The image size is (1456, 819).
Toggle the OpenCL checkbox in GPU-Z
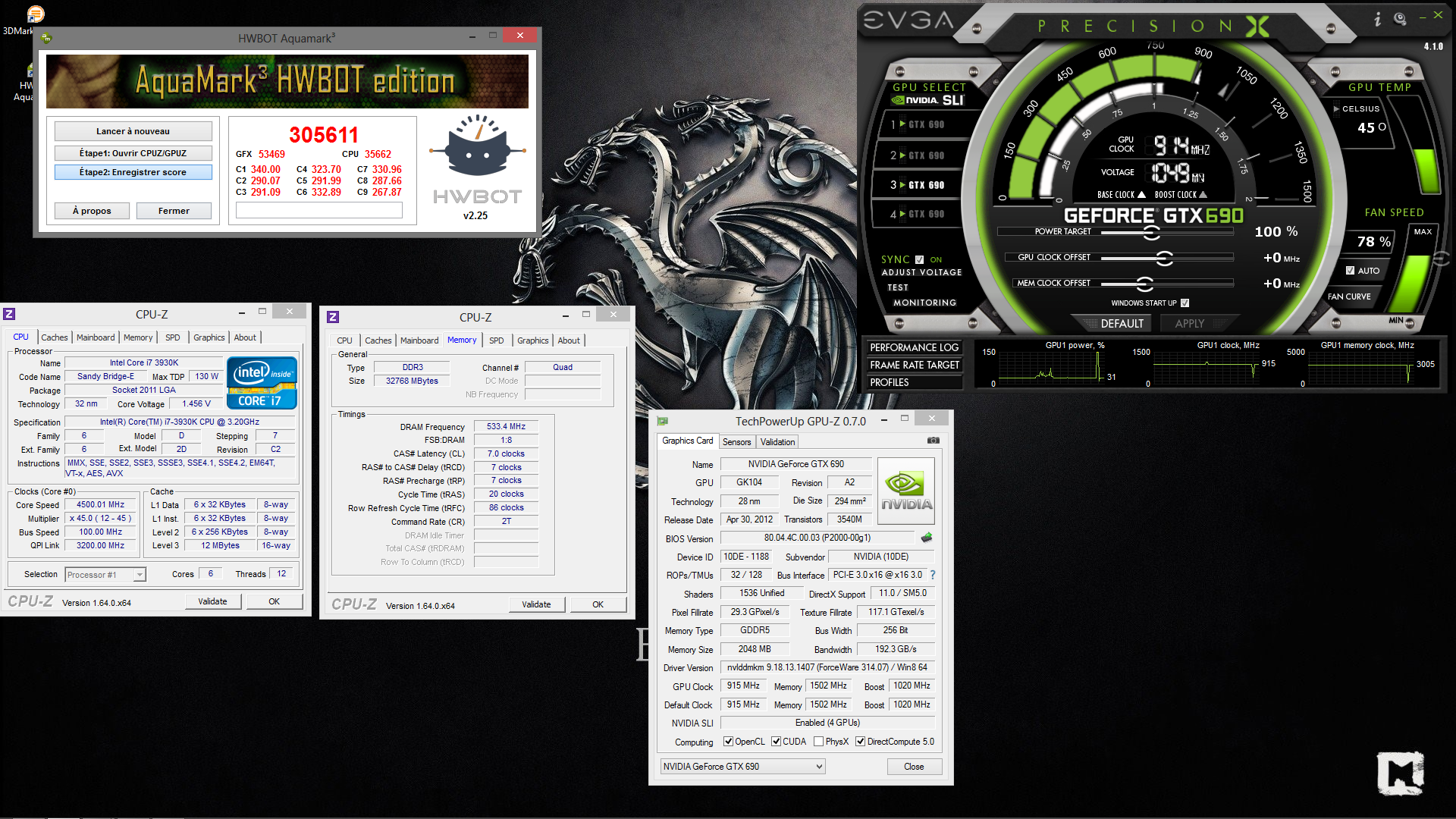(x=728, y=742)
